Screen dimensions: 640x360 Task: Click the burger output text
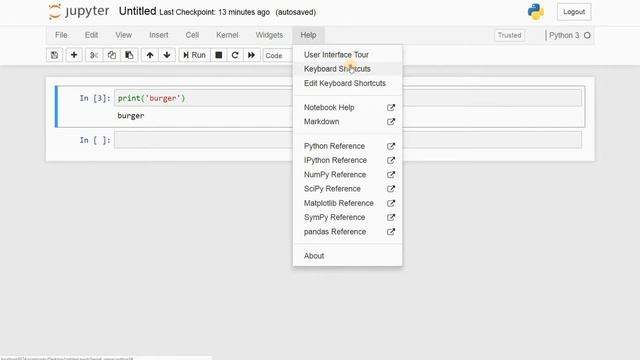[x=131, y=116]
